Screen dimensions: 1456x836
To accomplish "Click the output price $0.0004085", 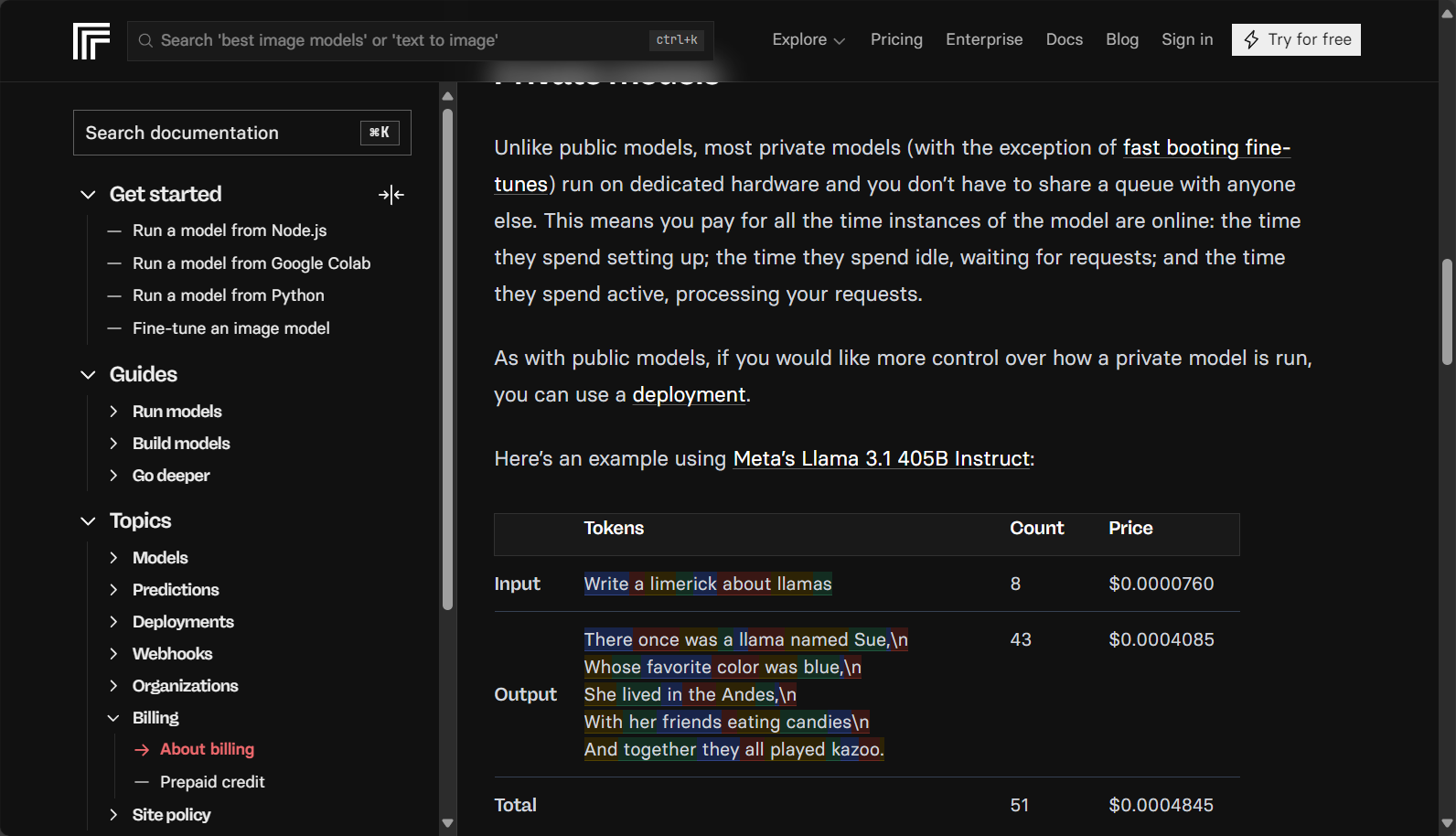I will pos(1162,639).
